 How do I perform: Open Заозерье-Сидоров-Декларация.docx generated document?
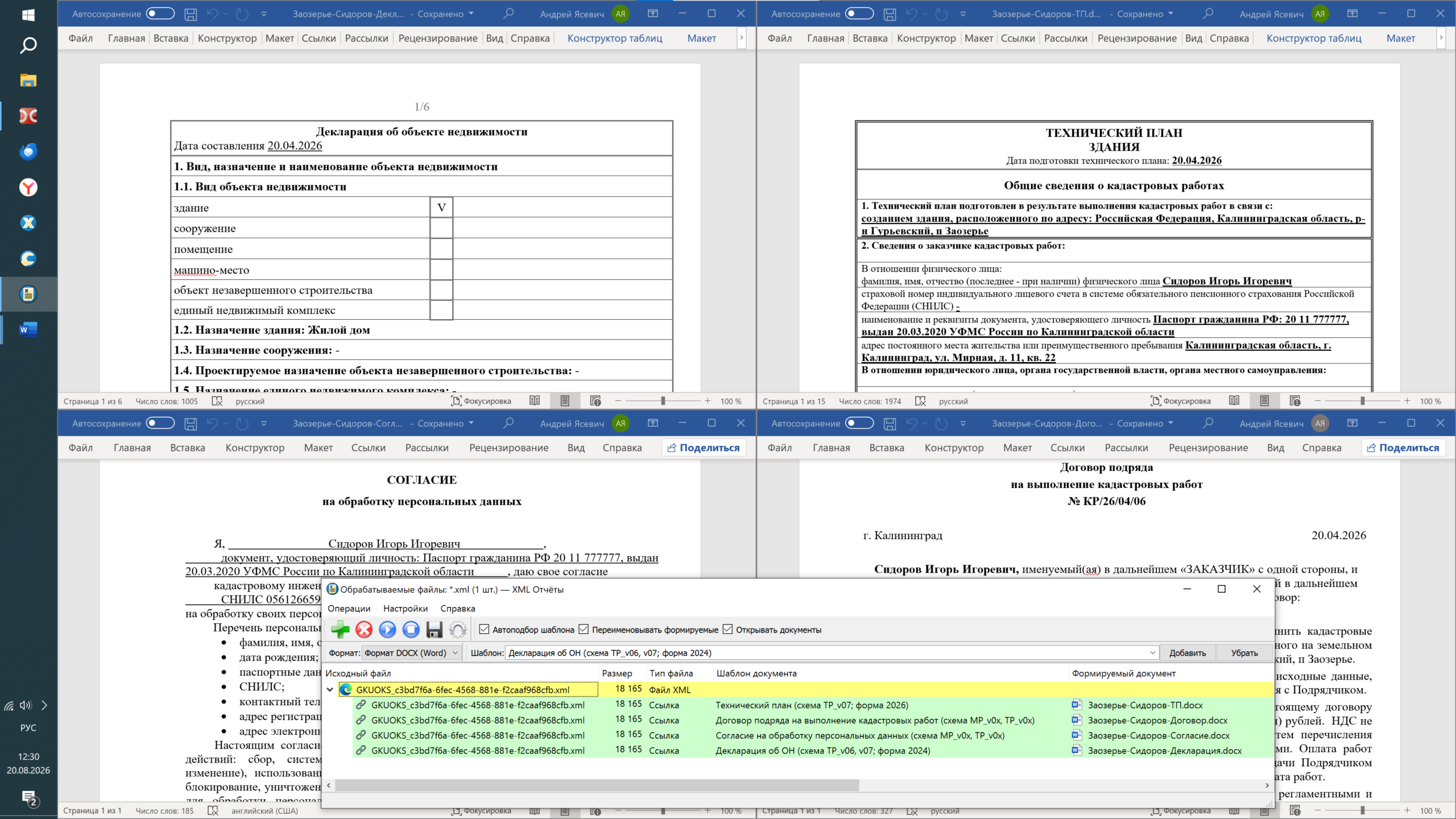coord(1164,750)
